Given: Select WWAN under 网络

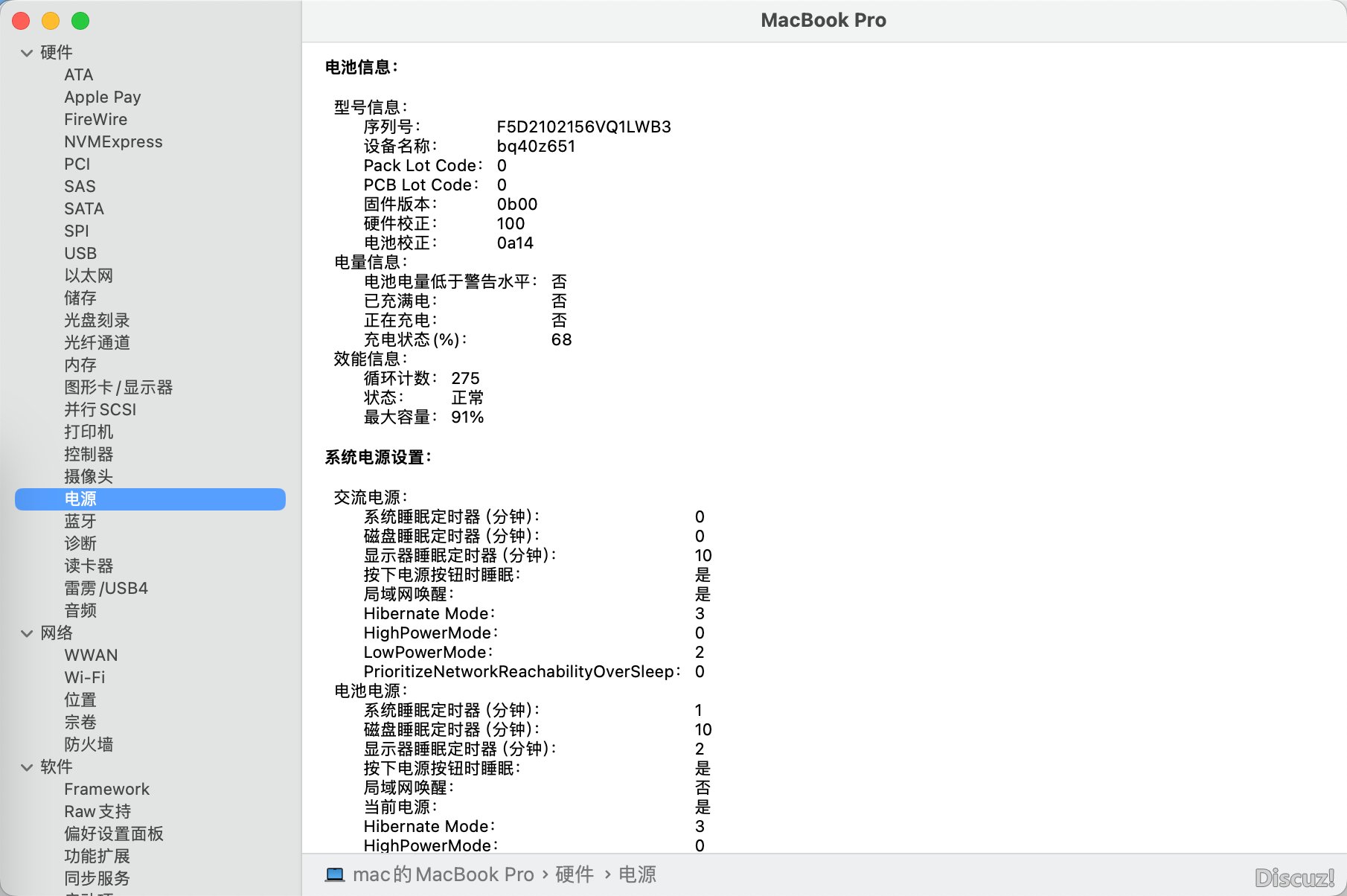Looking at the screenshot, I should point(91,656).
